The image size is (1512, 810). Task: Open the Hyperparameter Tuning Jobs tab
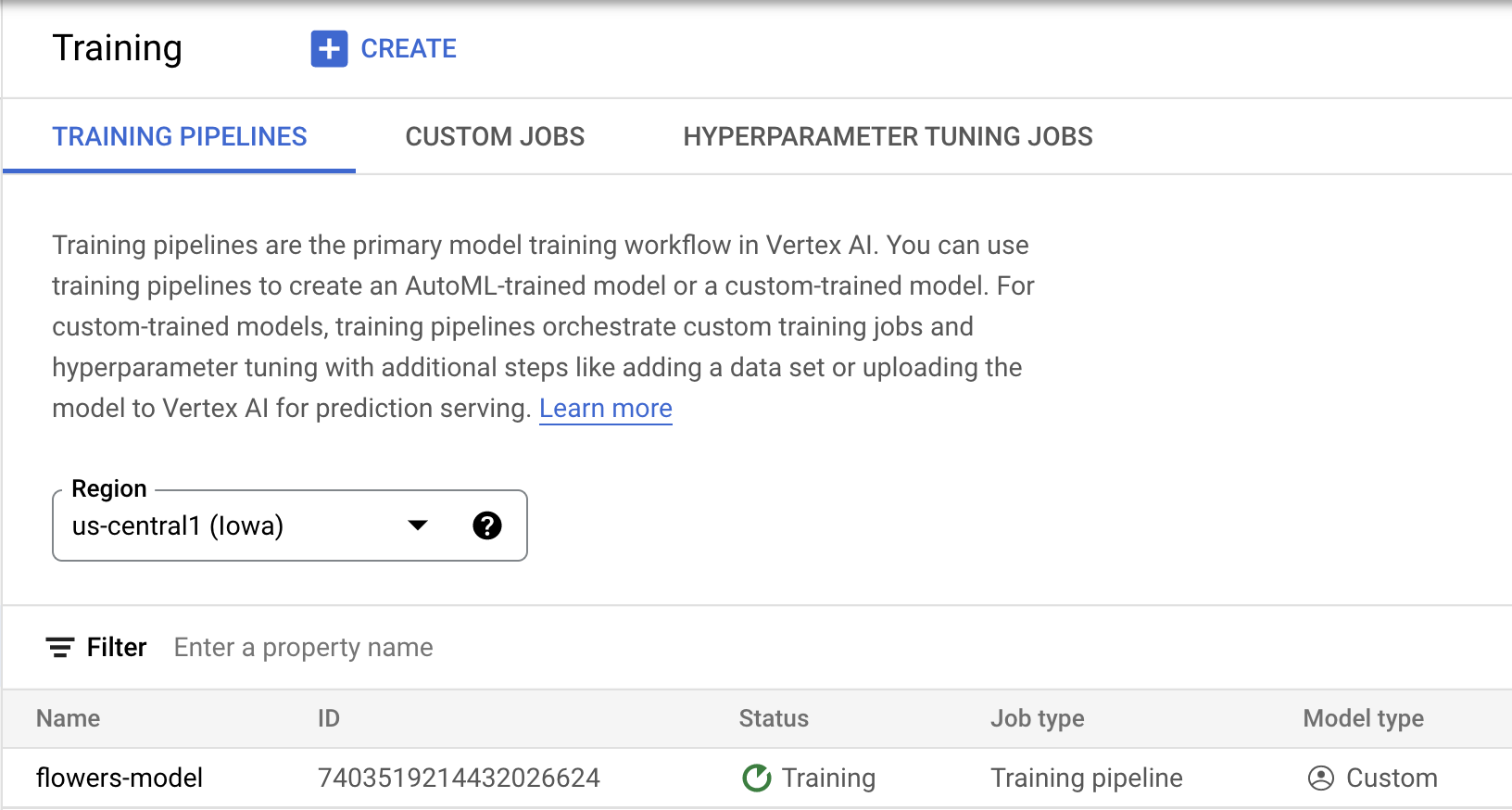(888, 136)
